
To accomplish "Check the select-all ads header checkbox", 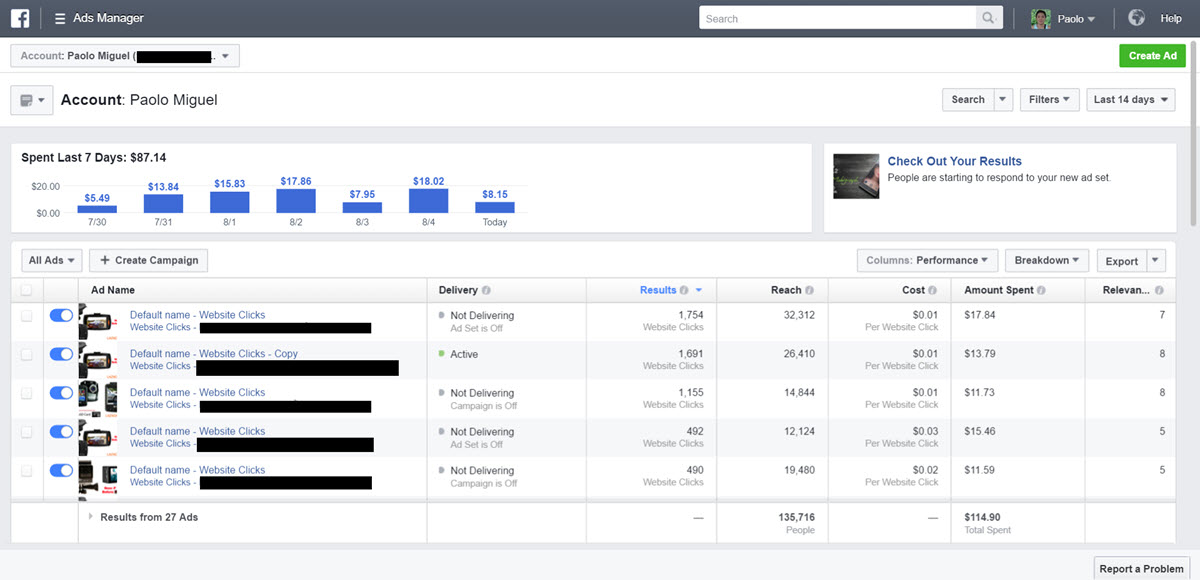I will coord(27,290).
